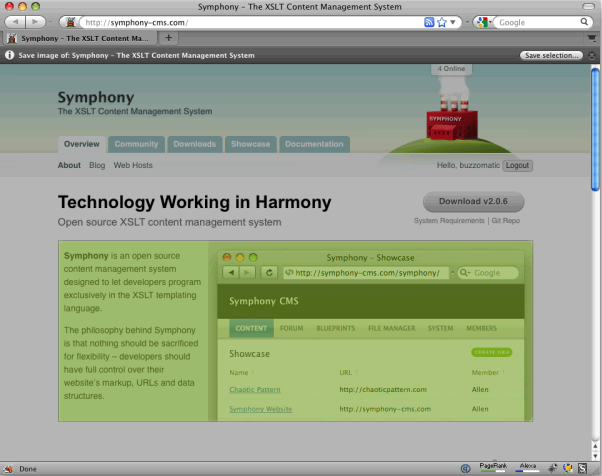Select the Symphony browser tab
The height and width of the screenshot is (476, 602).
[80, 38]
